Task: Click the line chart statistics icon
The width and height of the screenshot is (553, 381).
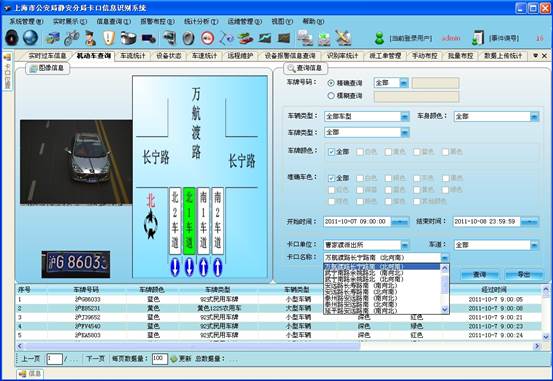Action: click(265, 38)
